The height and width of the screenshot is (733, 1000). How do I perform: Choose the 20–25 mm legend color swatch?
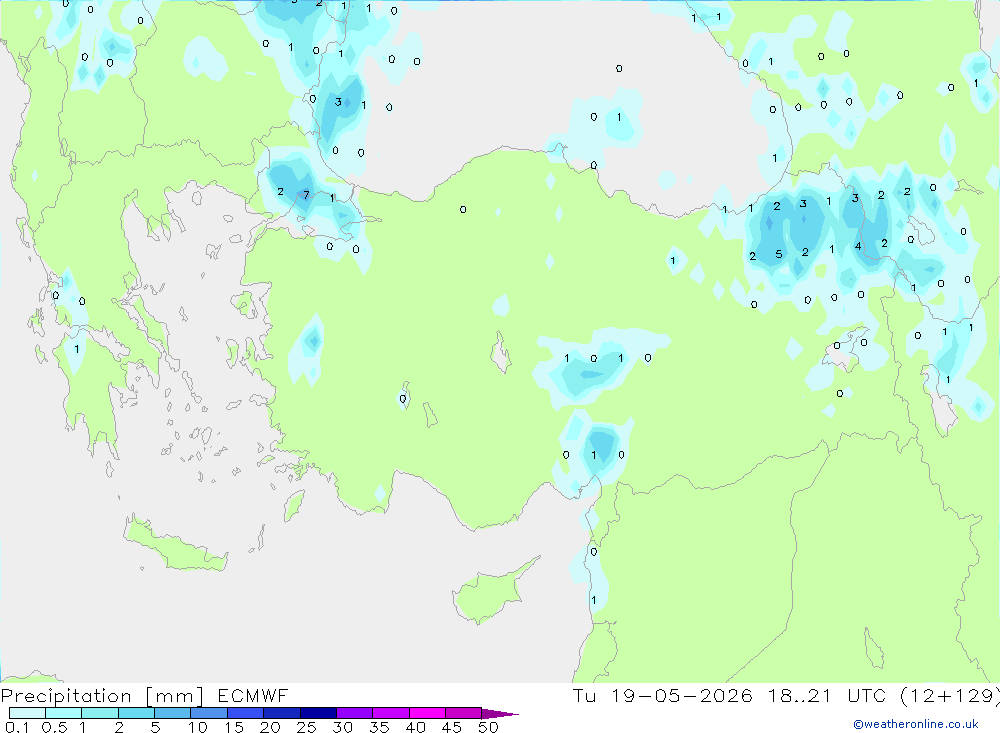click(x=281, y=713)
